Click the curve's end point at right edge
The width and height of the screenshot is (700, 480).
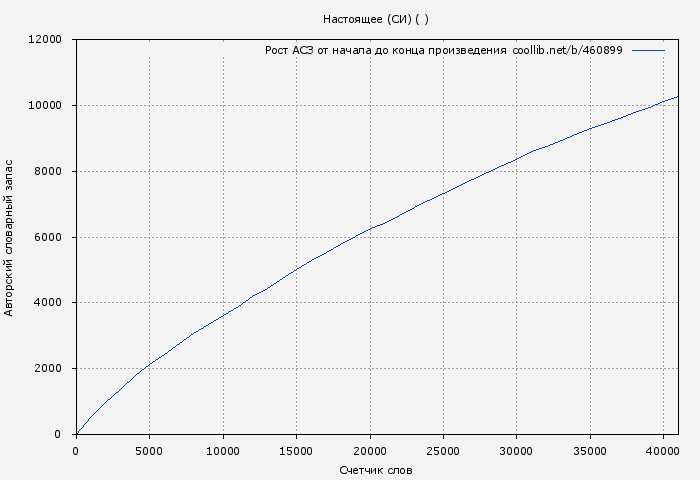(x=677, y=97)
